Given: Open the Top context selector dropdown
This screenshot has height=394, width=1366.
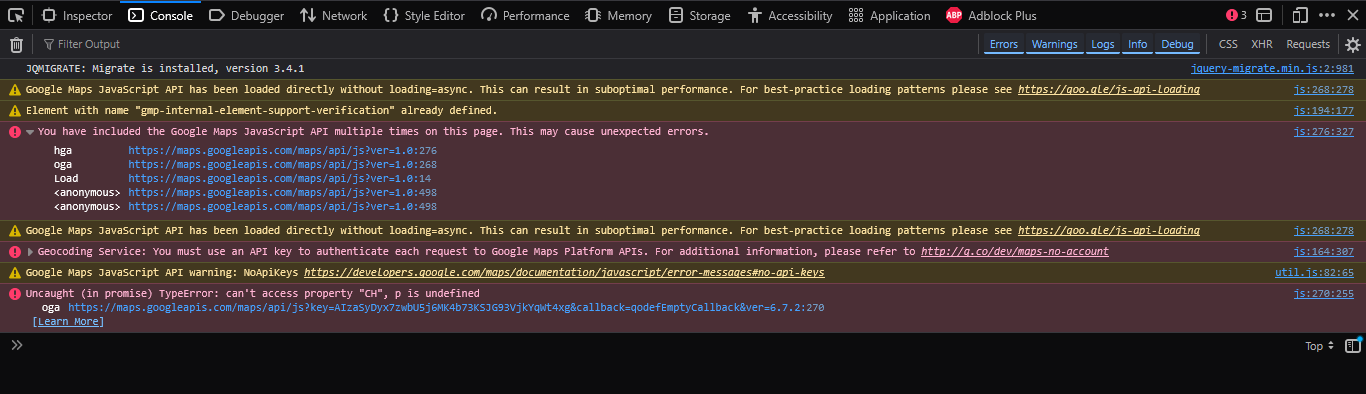Looking at the screenshot, I should point(1320,346).
